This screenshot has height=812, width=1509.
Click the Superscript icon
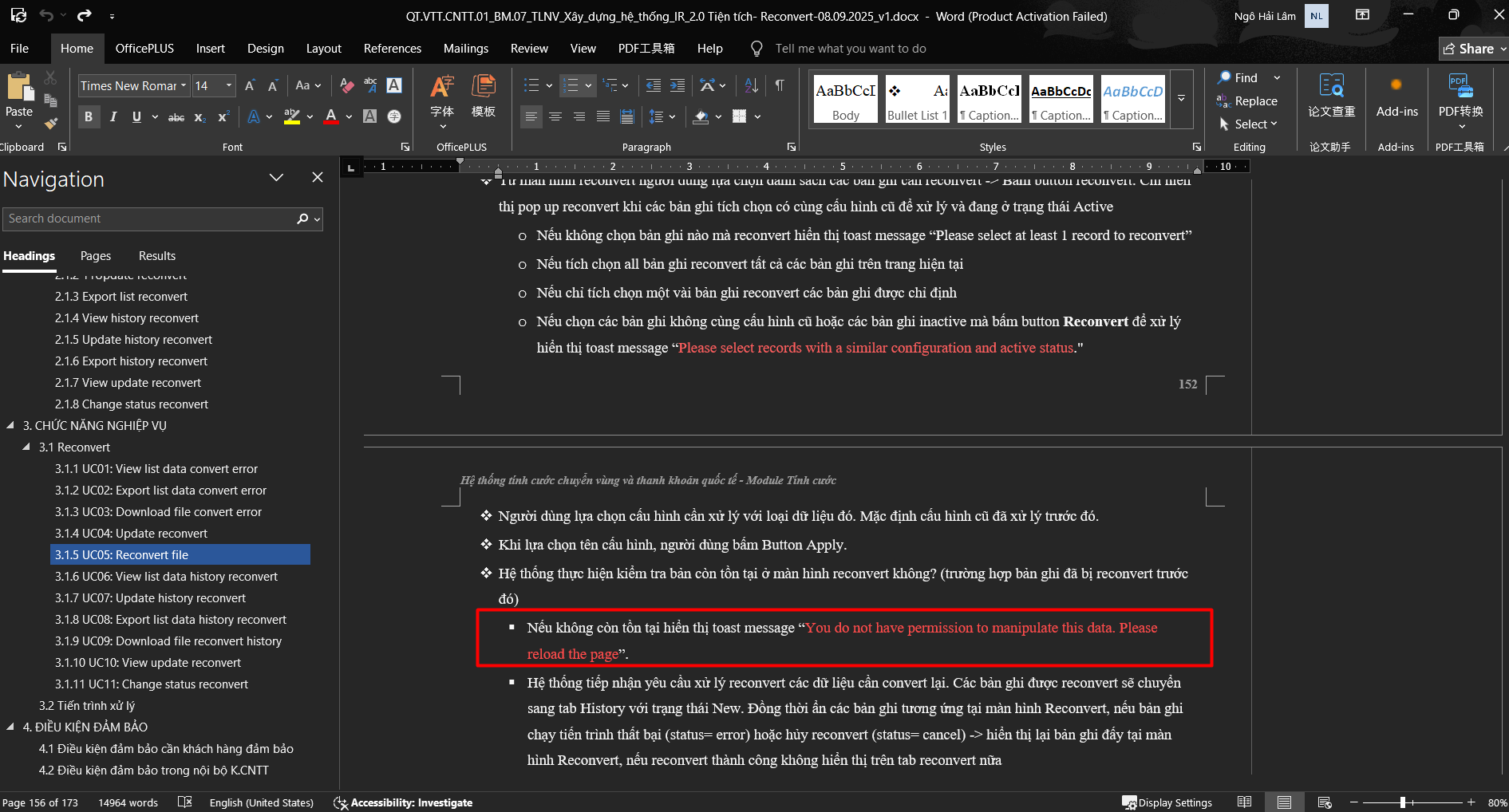(223, 116)
